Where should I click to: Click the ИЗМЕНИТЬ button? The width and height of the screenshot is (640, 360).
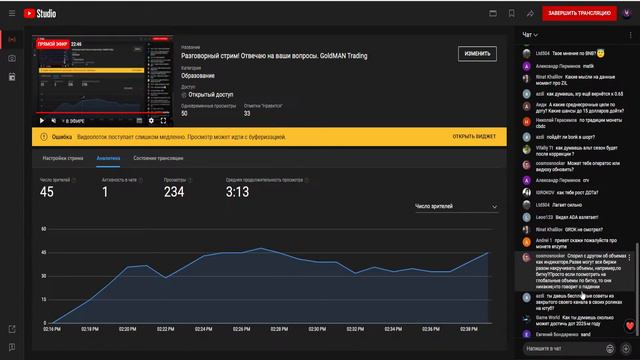(477, 53)
